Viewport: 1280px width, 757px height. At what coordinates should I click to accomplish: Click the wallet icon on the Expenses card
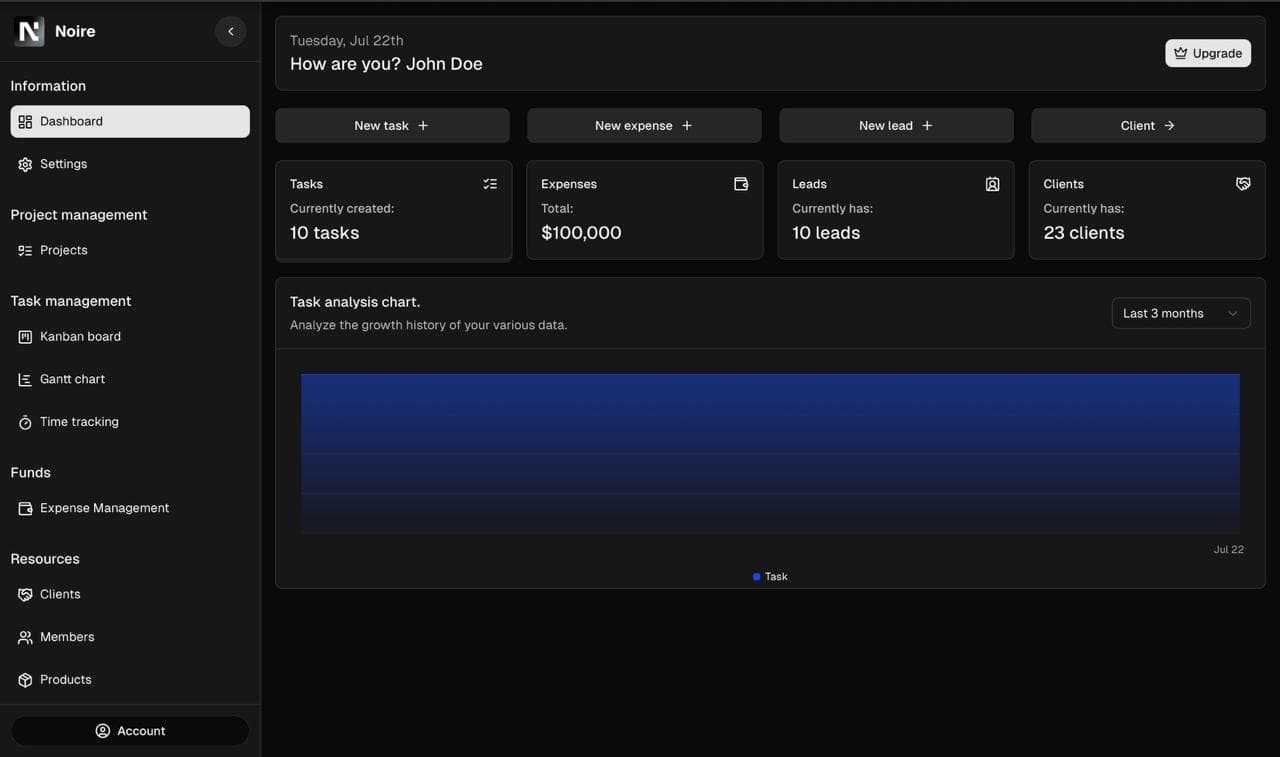(x=741, y=183)
